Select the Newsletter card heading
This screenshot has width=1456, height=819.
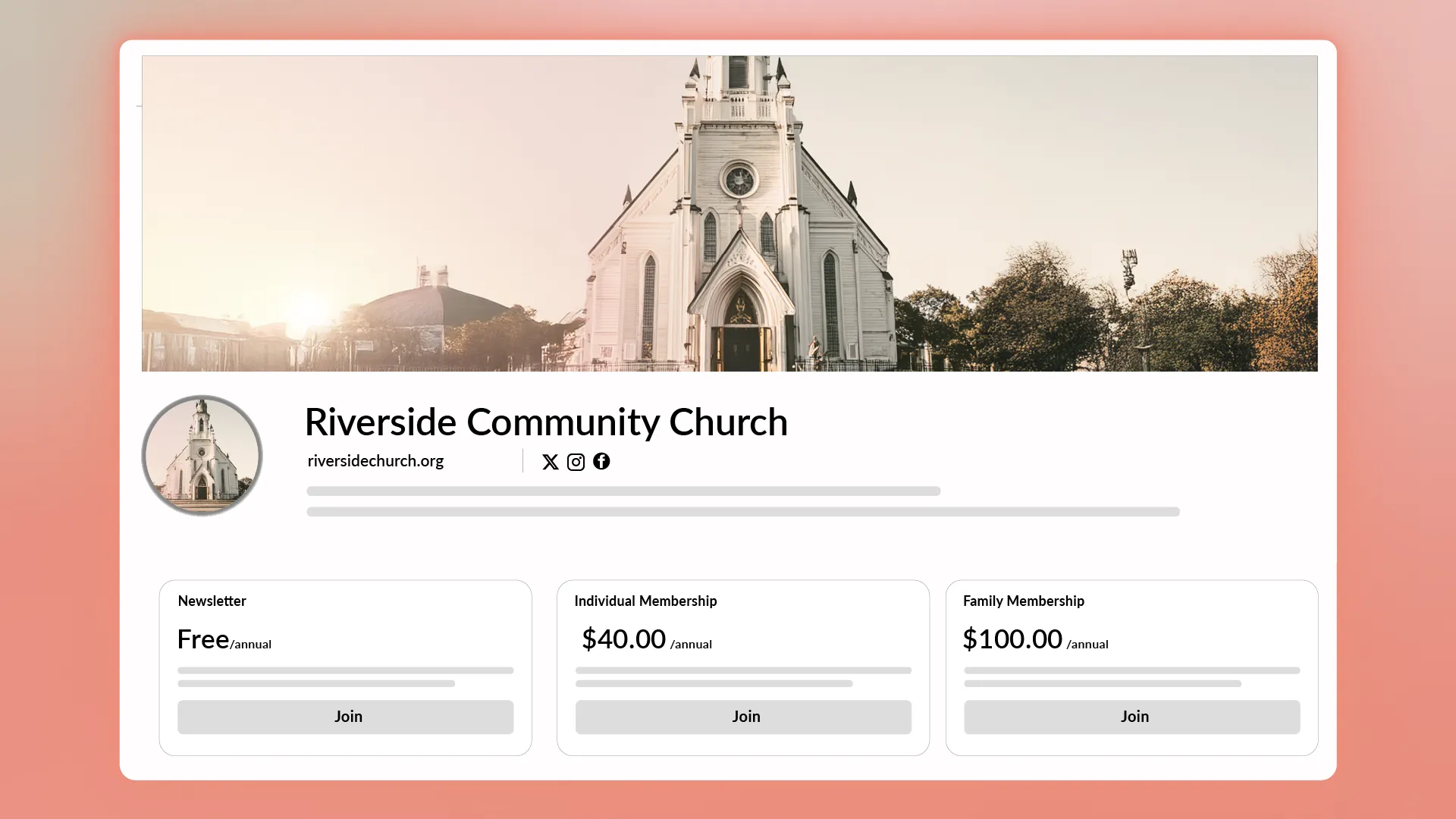(x=212, y=601)
